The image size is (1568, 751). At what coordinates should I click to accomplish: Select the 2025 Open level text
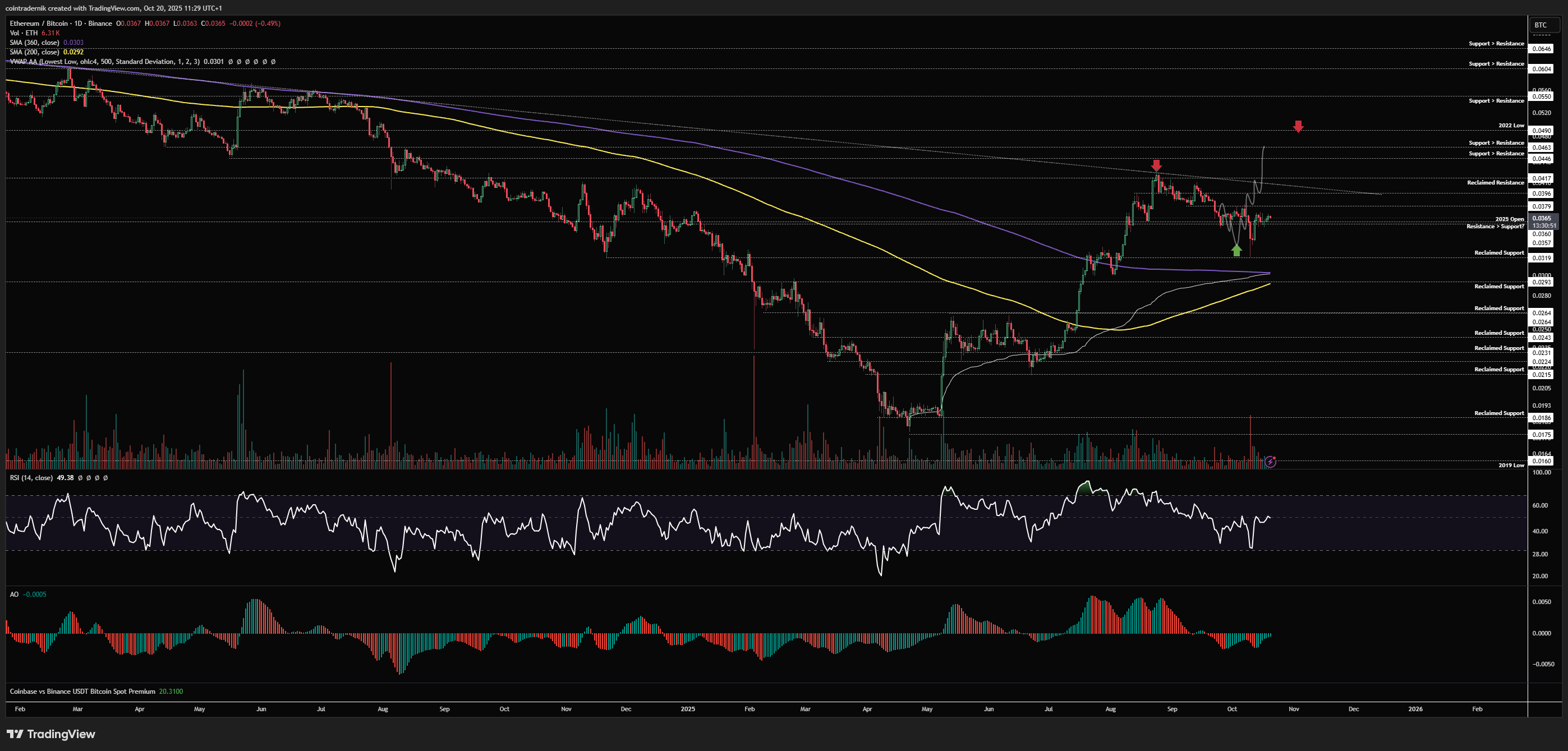click(x=1509, y=219)
